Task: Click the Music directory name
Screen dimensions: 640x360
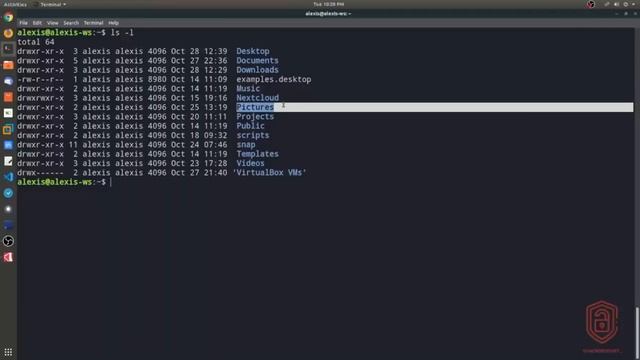Action: point(248,89)
